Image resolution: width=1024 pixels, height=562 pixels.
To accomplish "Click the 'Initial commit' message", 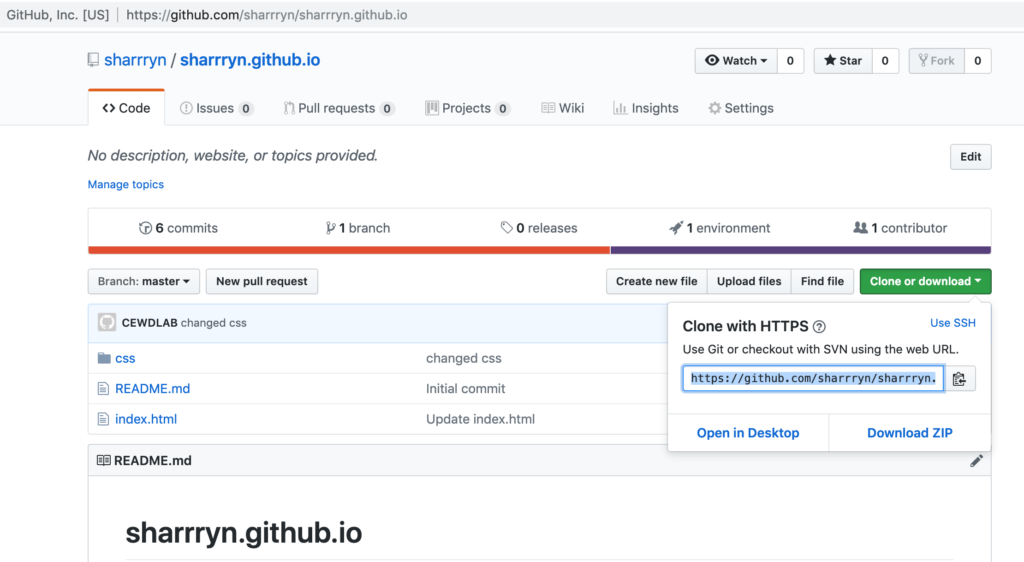I will [466, 388].
